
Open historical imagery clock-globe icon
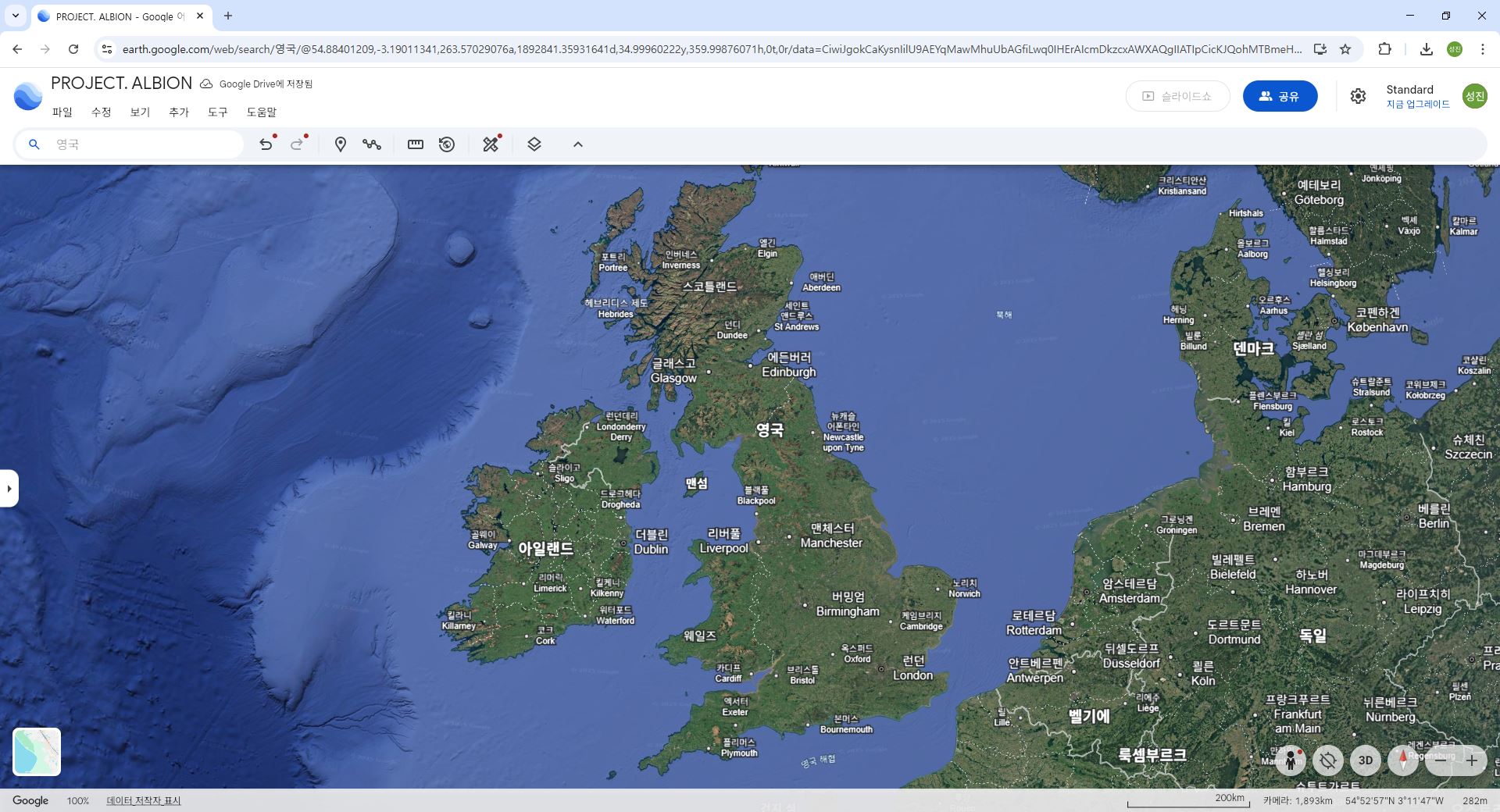(x=447, y=144)
